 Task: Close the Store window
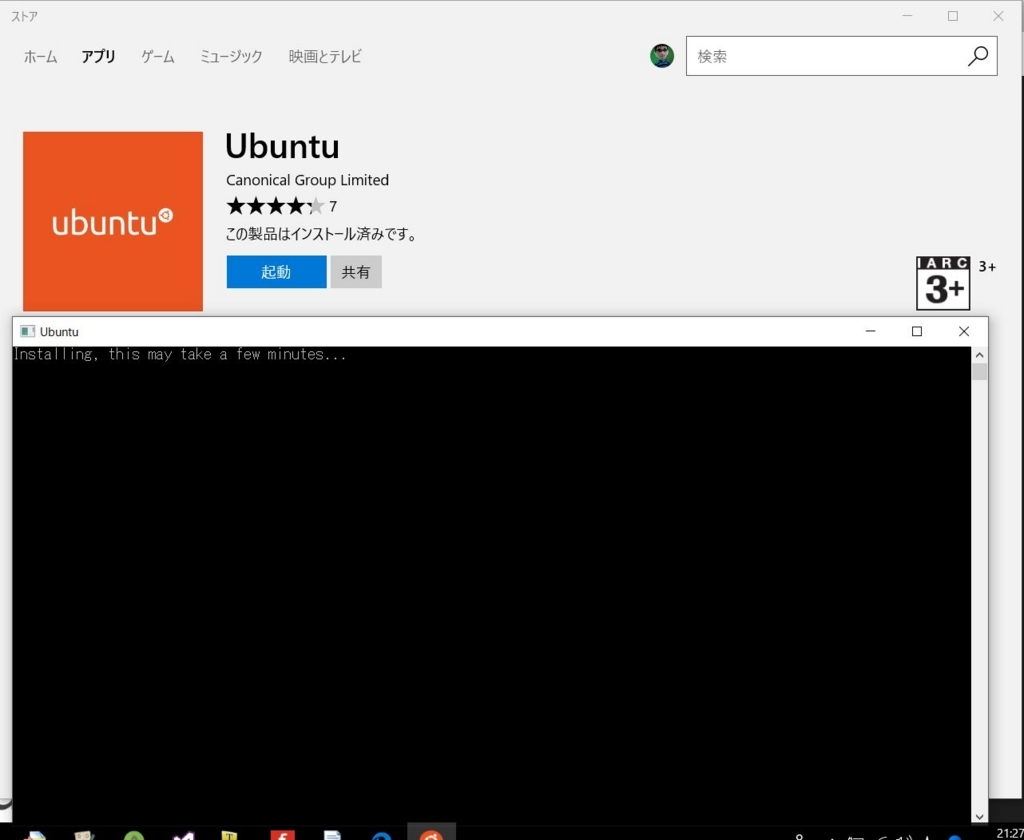(998, 16)
